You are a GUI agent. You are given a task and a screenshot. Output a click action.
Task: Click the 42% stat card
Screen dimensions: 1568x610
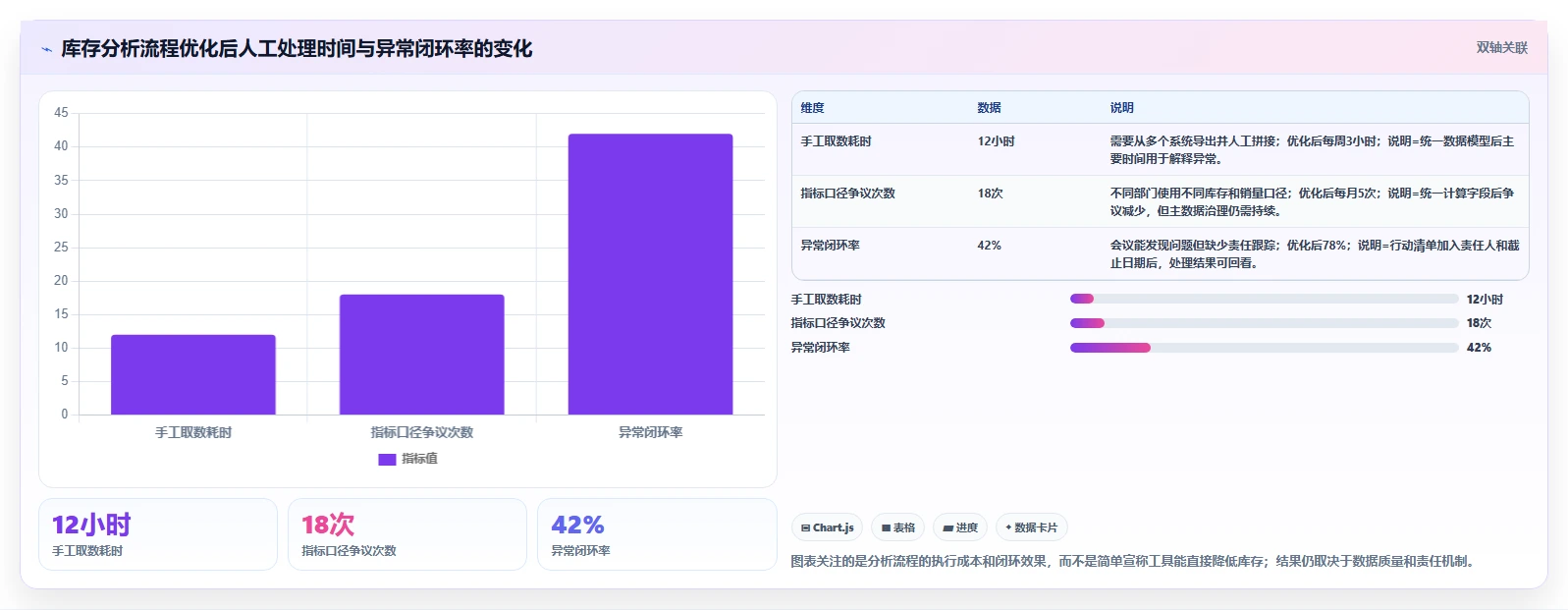tap(657, 534)
